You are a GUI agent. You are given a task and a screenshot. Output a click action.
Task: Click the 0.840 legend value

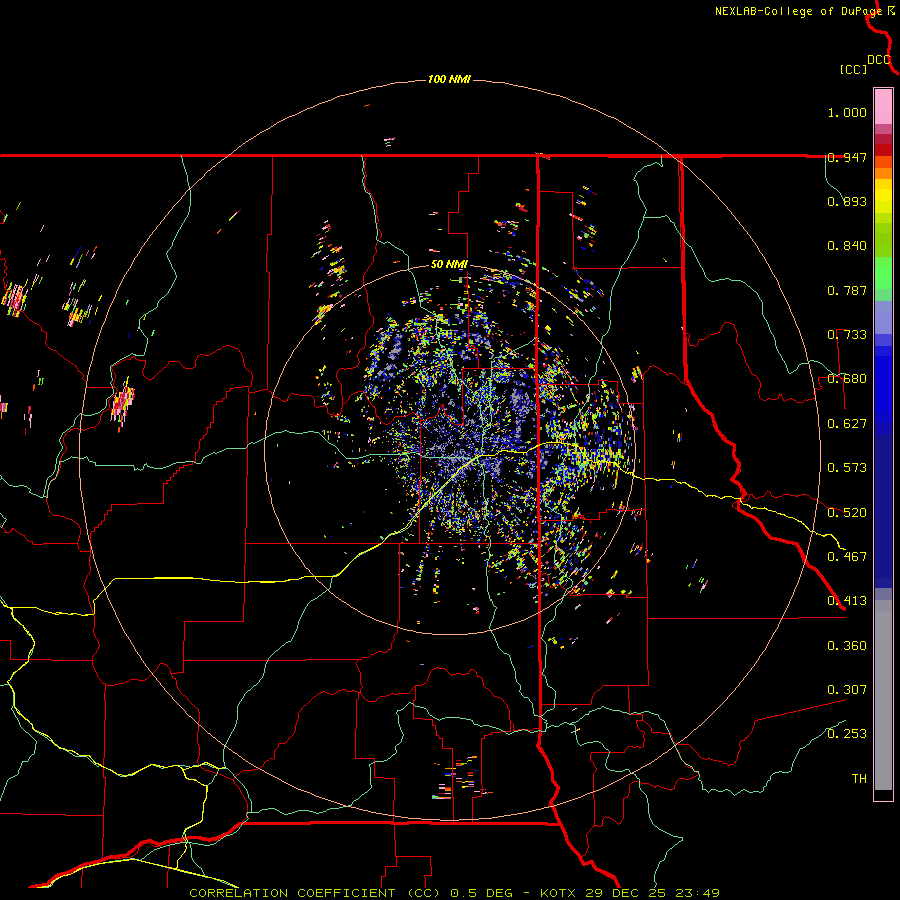(847, 246)
